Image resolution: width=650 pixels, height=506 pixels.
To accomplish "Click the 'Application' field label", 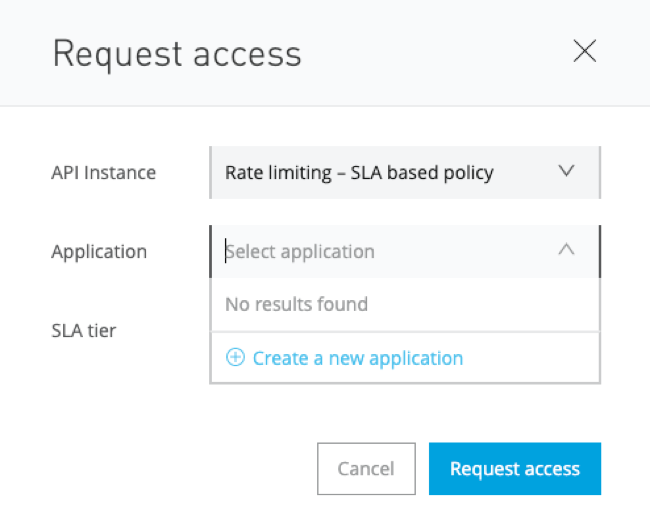I will (x=99, y=251).
